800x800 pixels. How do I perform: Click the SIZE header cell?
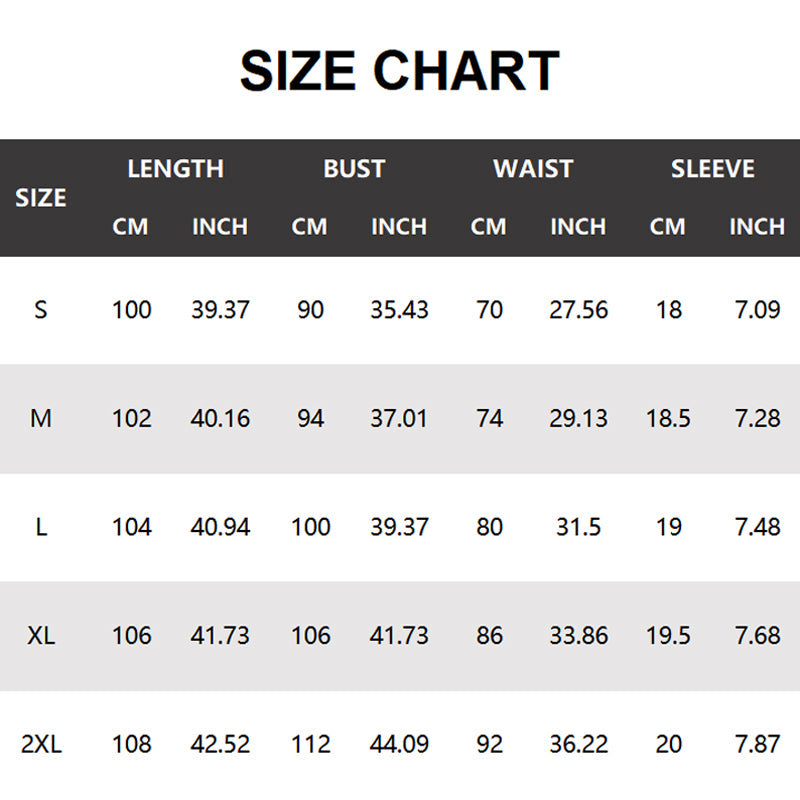(41, 198)
